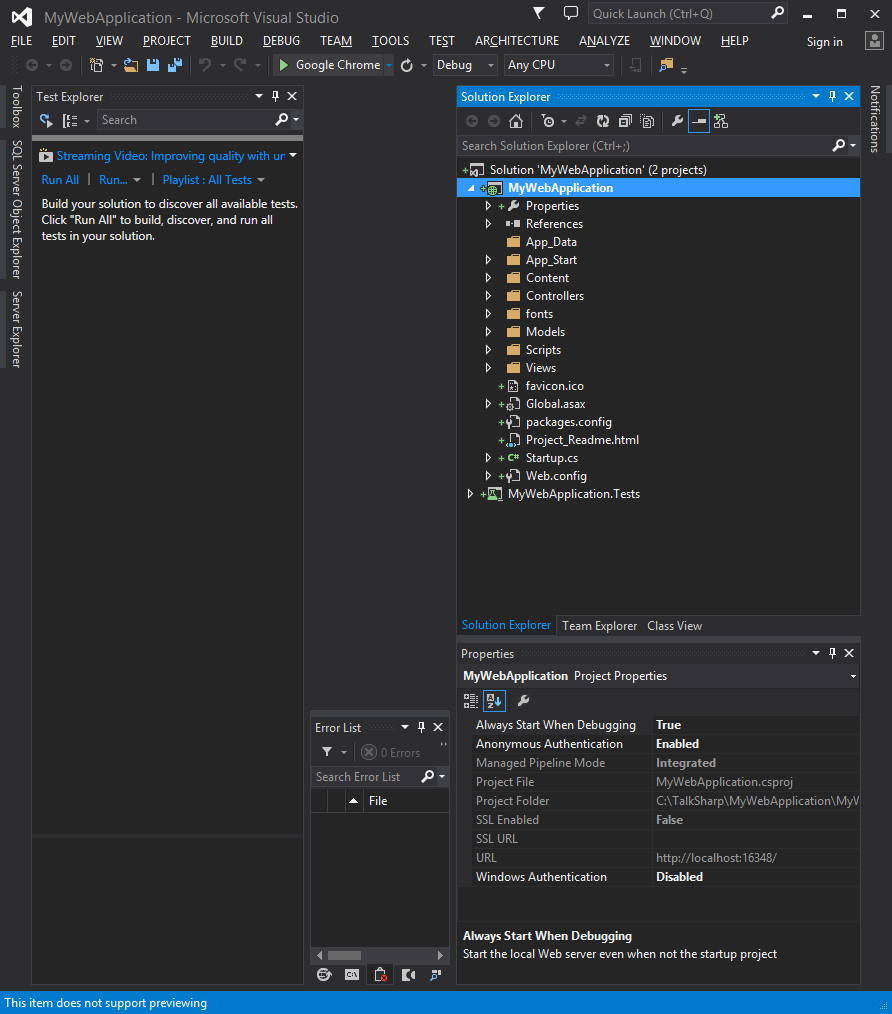The width and height of the screenshot is (892, 1014).
Task: Refresh the Solution Explorer tree
Action: pos(603,121)
